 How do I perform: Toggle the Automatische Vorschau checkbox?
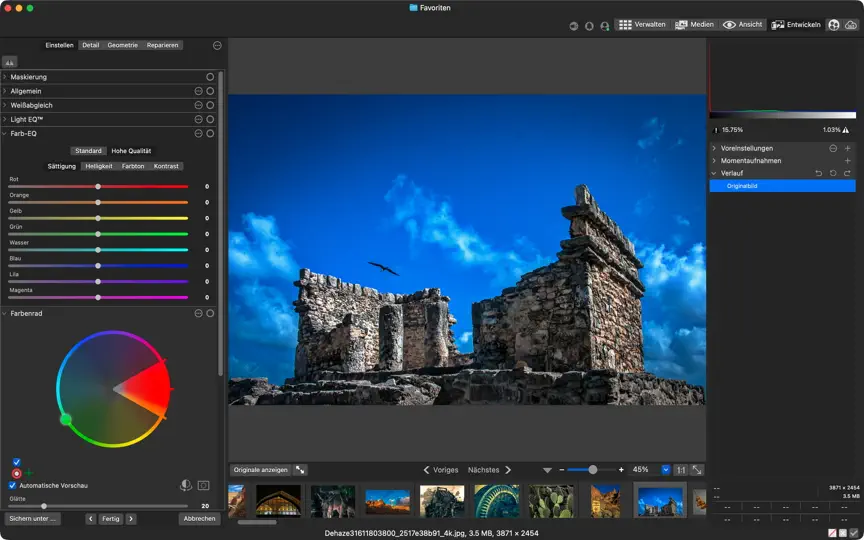tap(12, 485)
